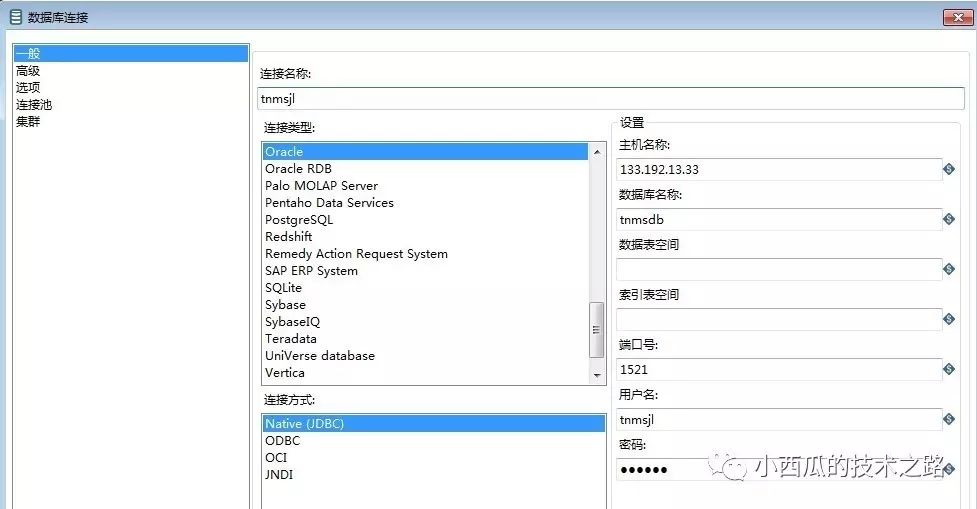Click the 密码 password field
Screen dimensions: 977x509
[779, 469]
